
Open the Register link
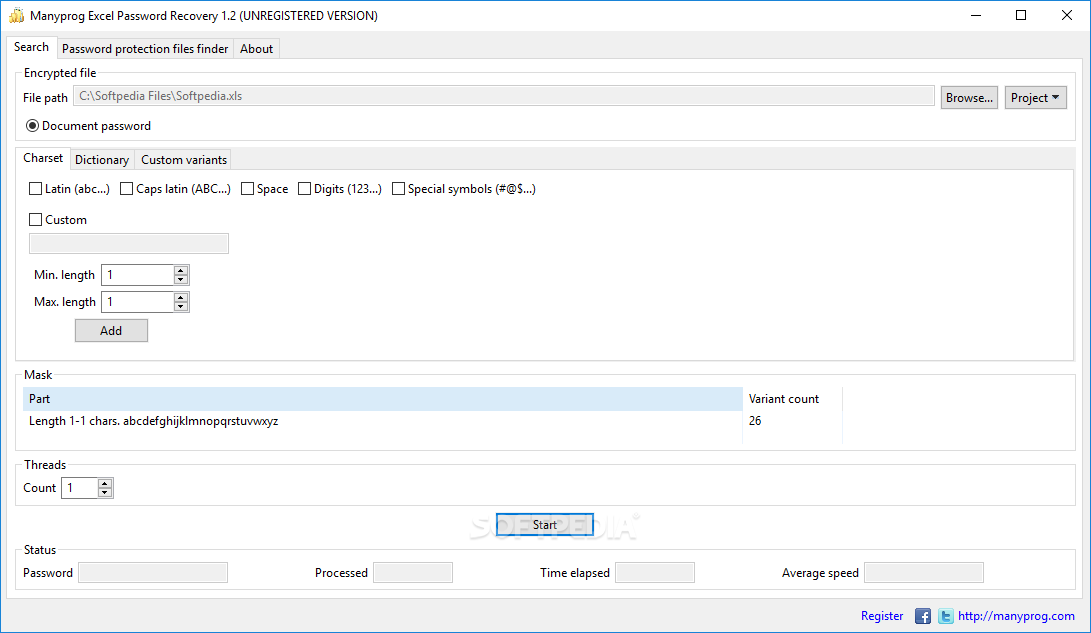[x=882, y=616]
